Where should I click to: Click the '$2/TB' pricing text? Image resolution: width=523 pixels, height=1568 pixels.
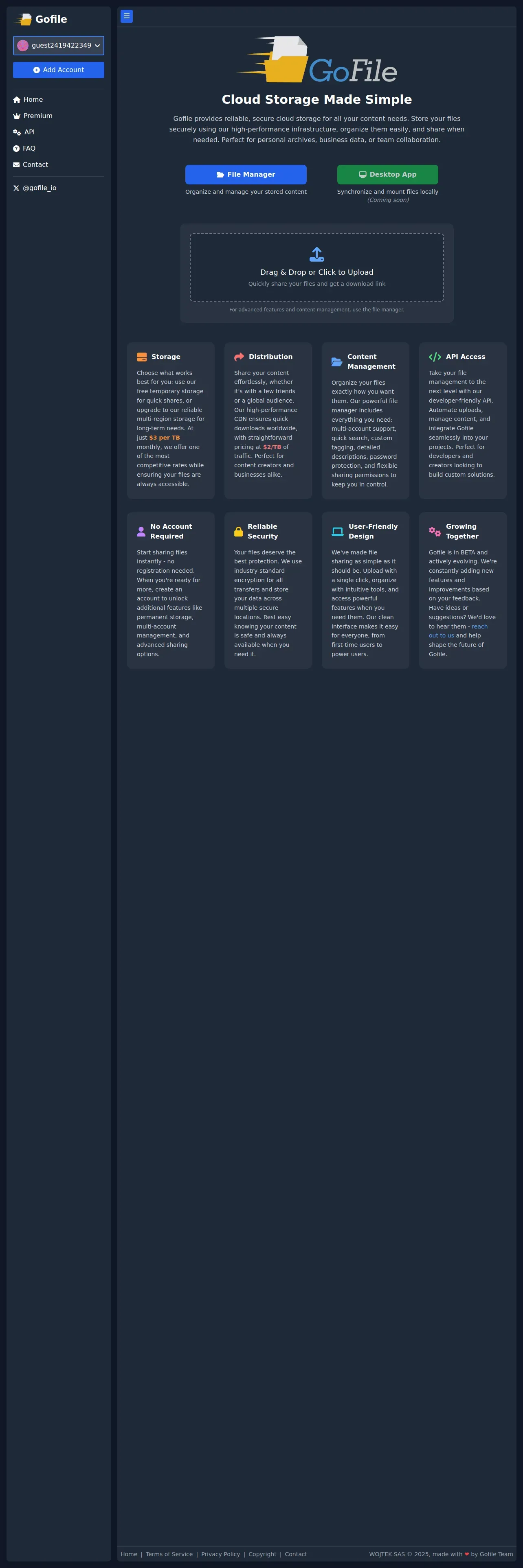272,447
